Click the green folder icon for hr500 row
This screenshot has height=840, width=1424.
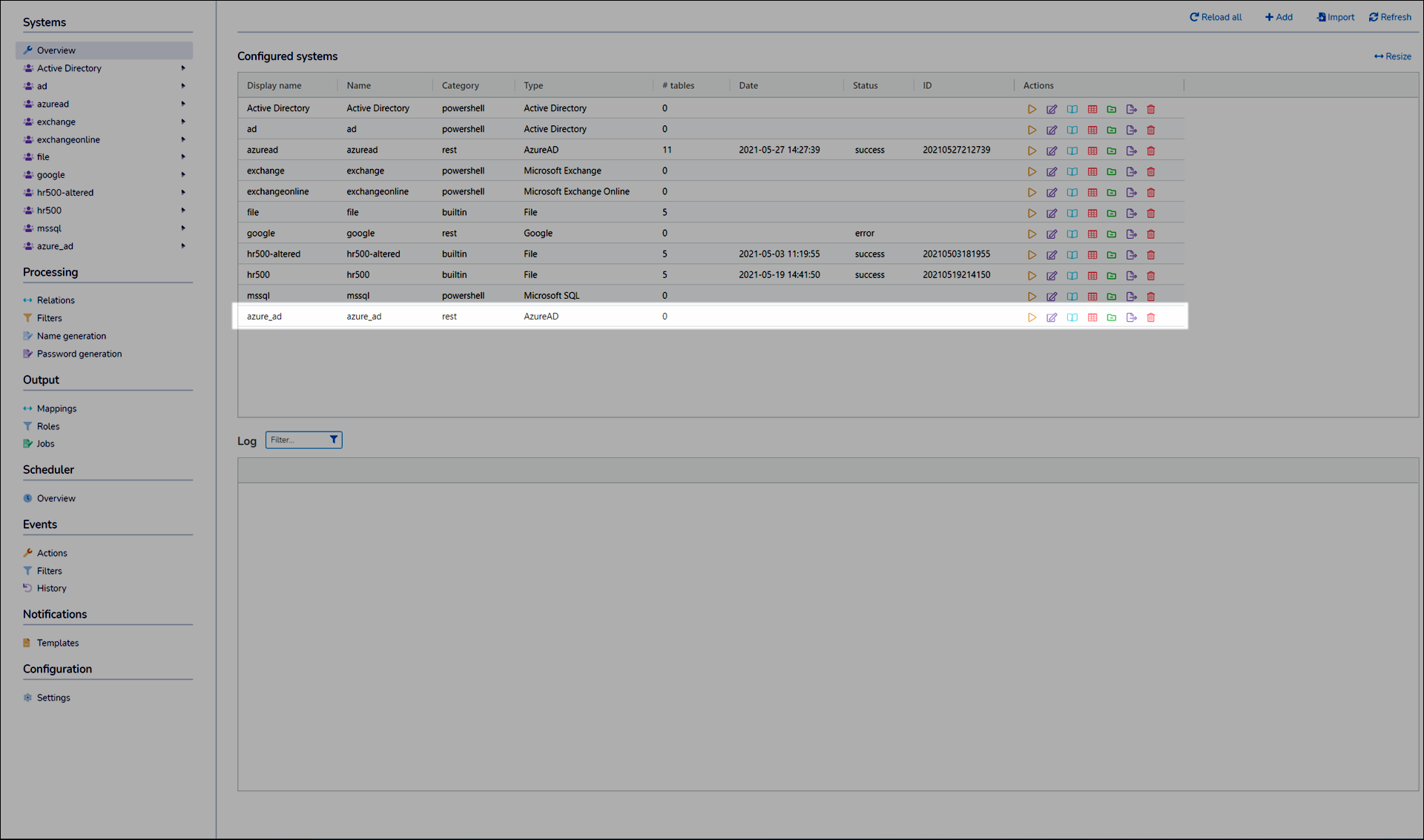(x=1112, y=276)
